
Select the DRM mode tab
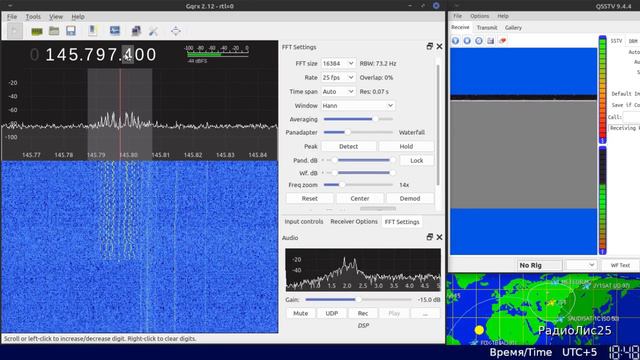(633, 41)
